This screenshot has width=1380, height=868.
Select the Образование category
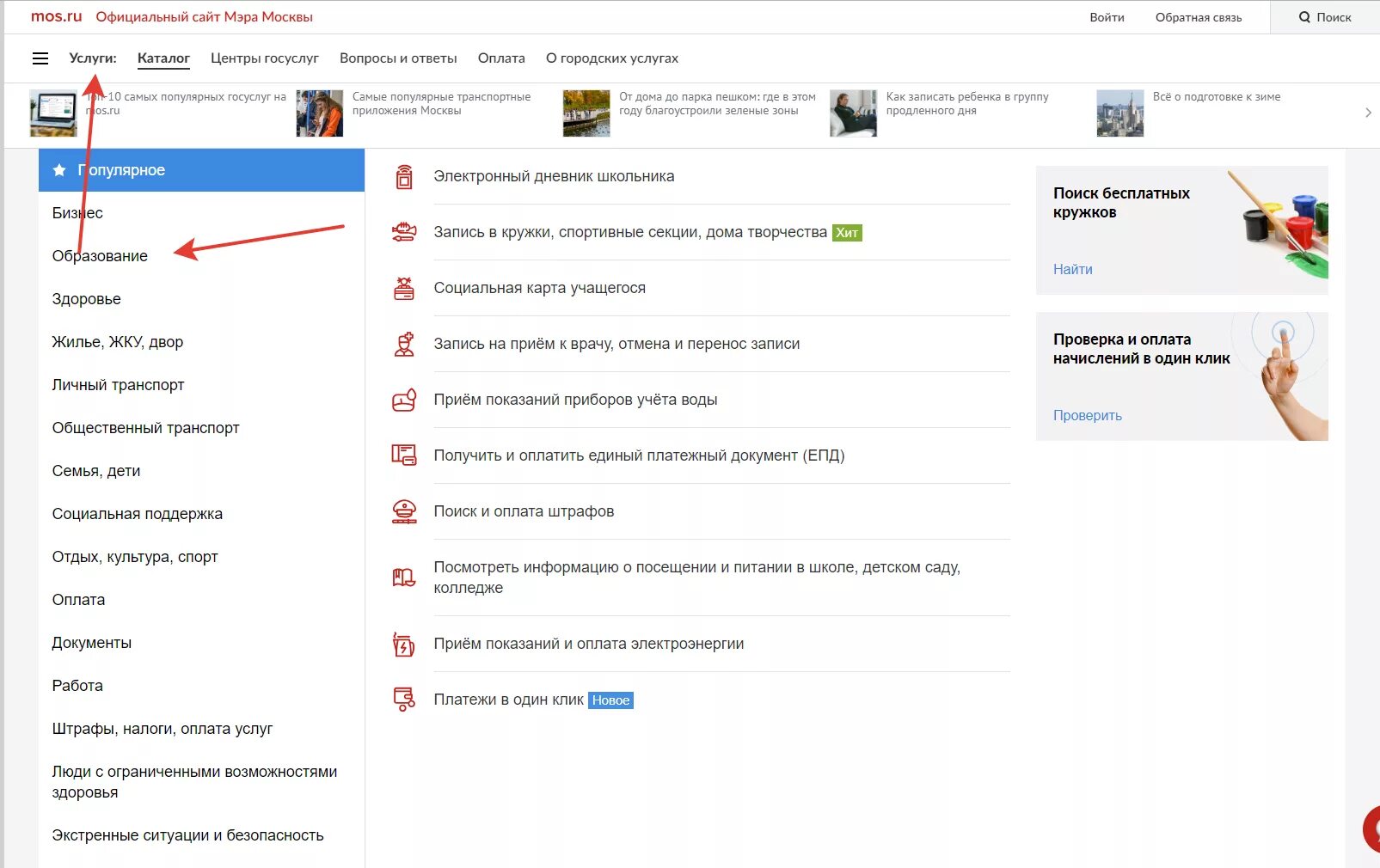pos(100,256)
